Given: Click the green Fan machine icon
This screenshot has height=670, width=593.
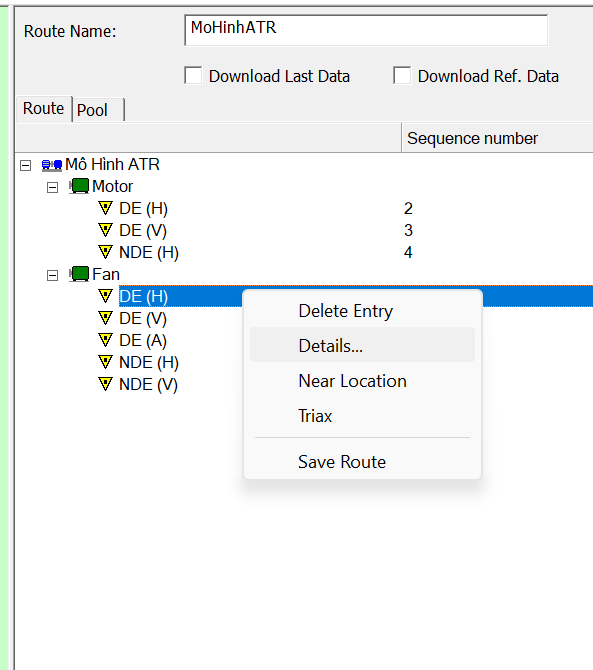Looking at the screenshot, I should 79,274.
